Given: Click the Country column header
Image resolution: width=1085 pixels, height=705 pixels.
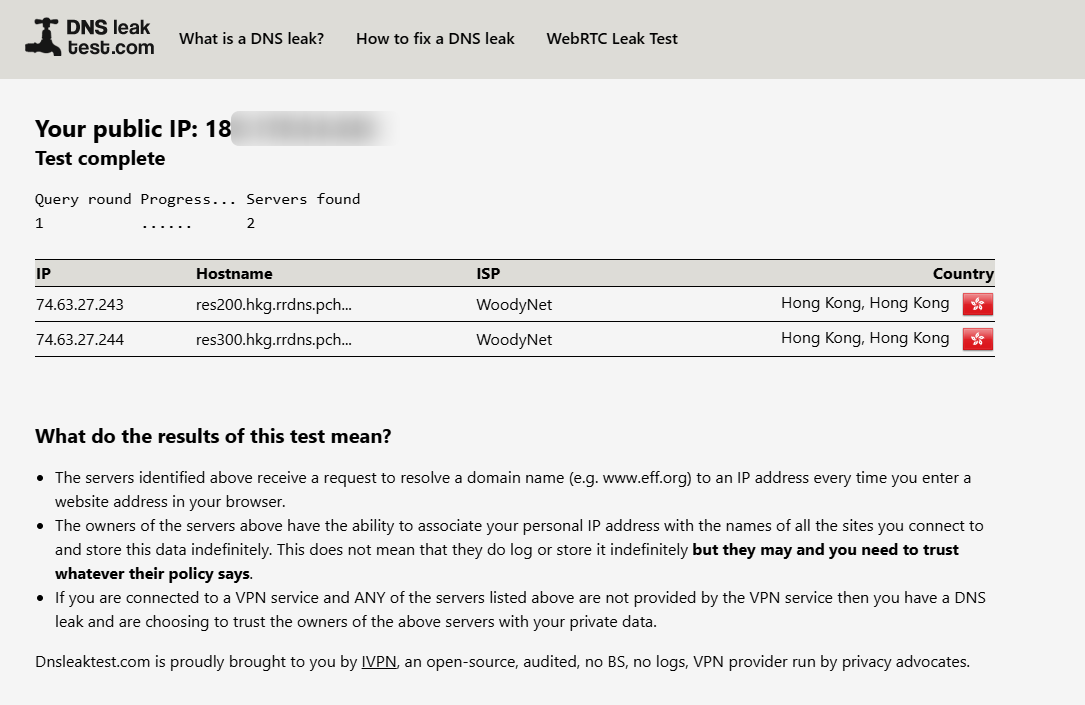Looking at the screenshot, I should 962,274.
